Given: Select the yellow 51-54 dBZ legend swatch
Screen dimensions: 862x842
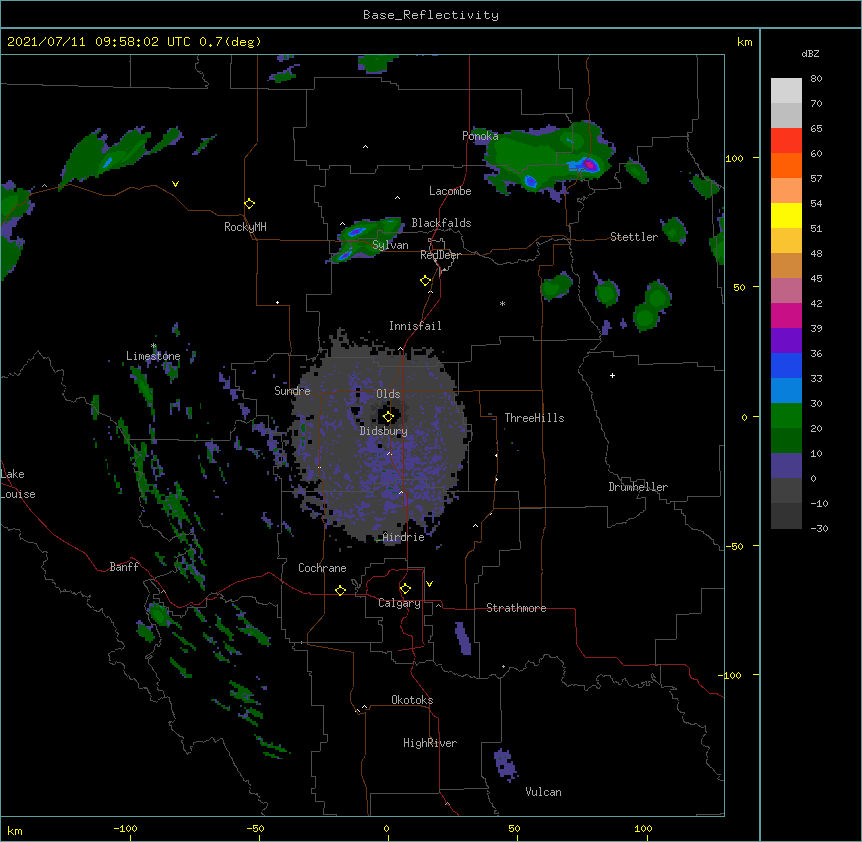Looking at the screenshot, I should point(786,215).
